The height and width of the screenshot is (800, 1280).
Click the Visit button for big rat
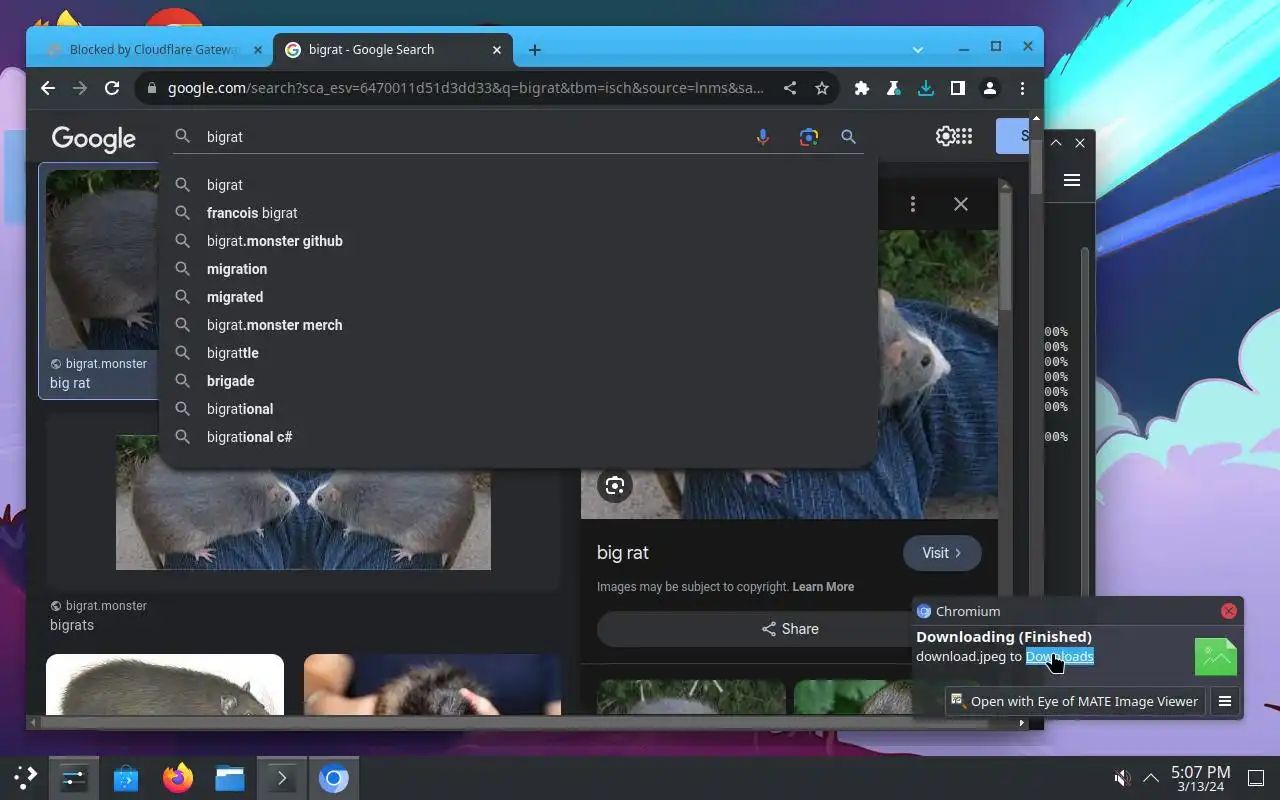tap(942, 553)
